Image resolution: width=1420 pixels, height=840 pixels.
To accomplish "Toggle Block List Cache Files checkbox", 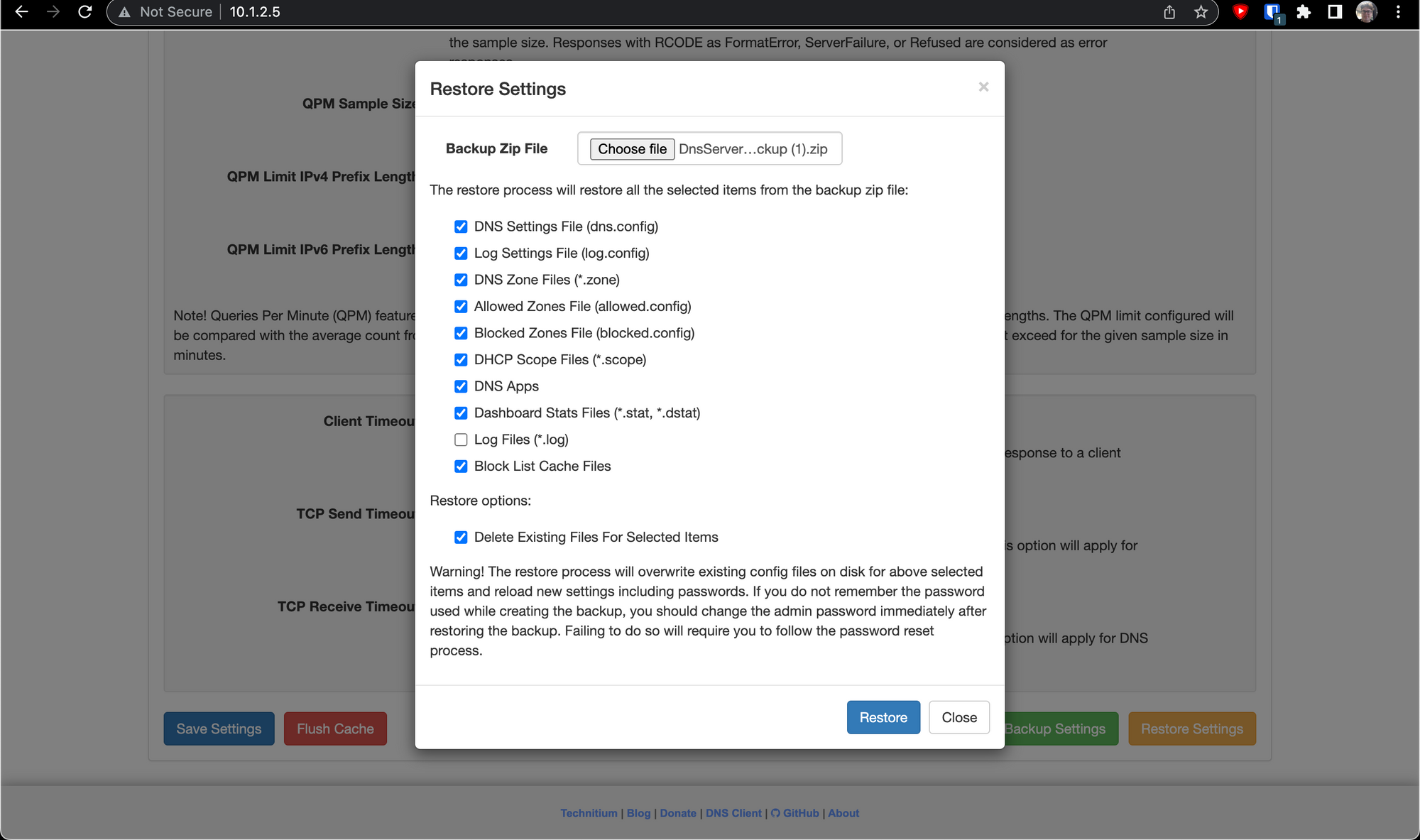I will [461, 467].
